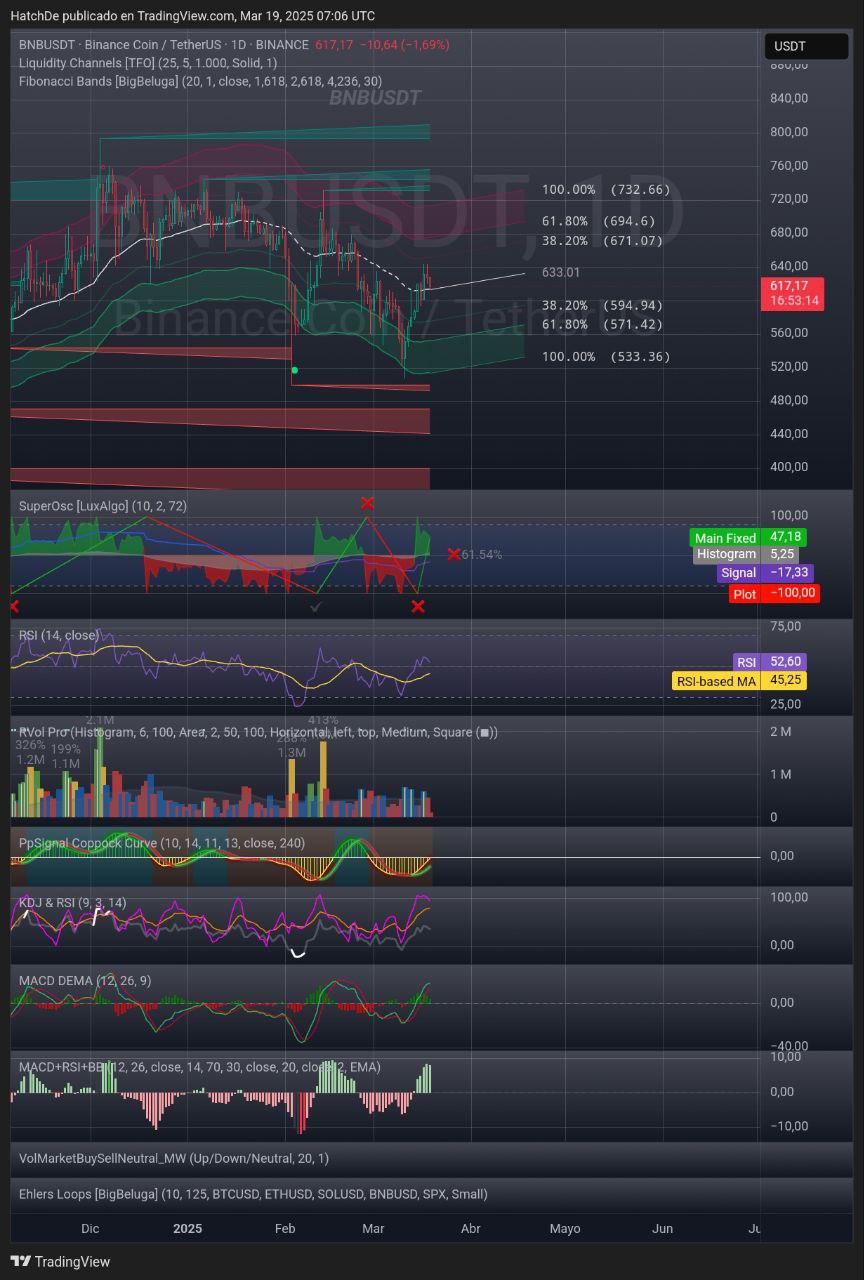Click the square symbol in RVol Pro legend

[x=484, y=732]
